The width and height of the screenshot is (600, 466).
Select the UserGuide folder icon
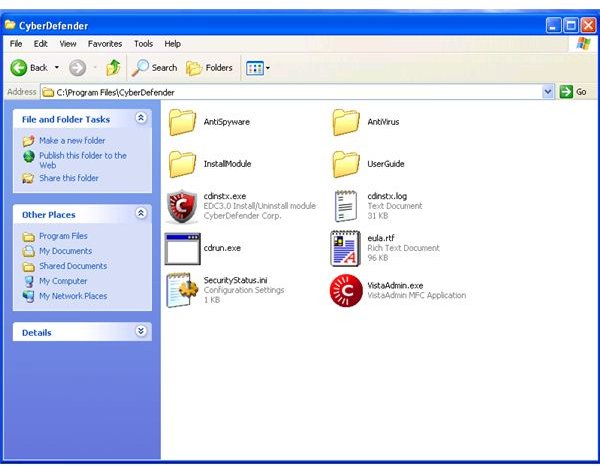tap(346, 164)
